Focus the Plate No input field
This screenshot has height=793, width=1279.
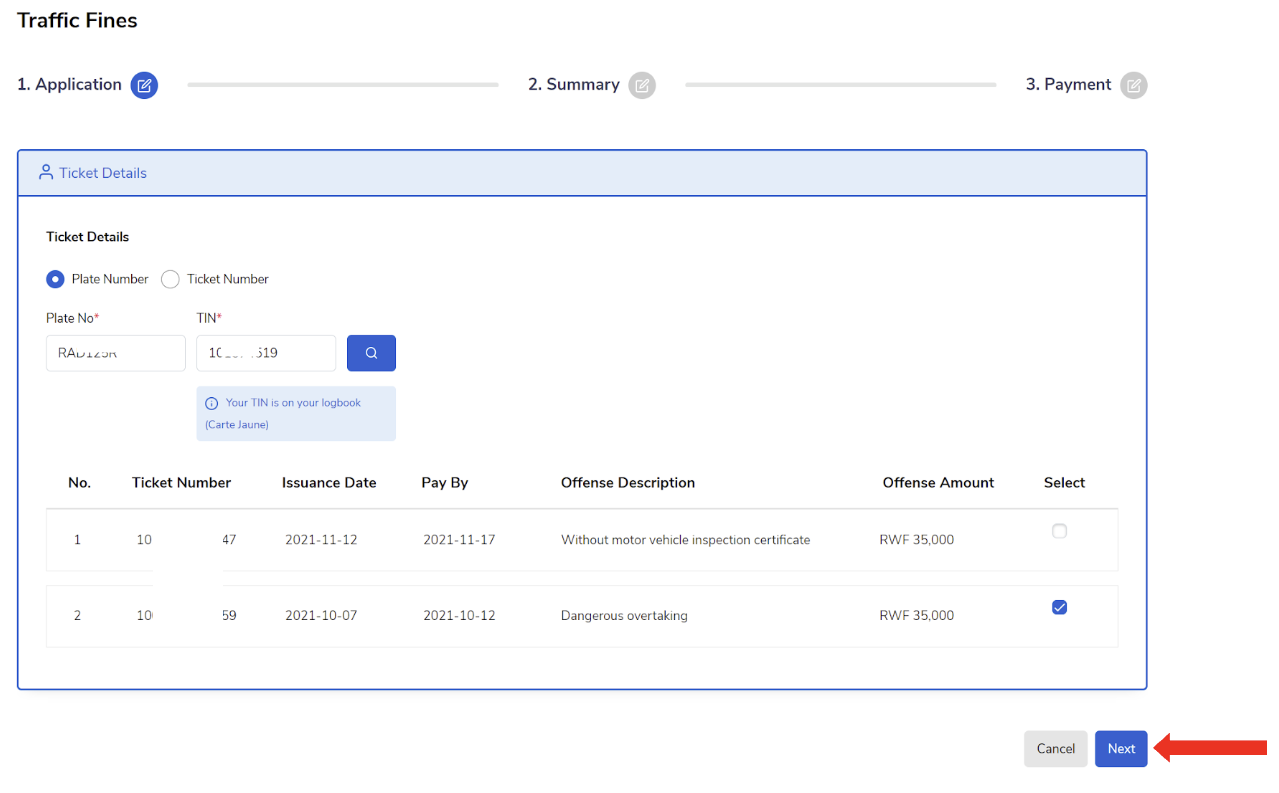tap(116, 353)
